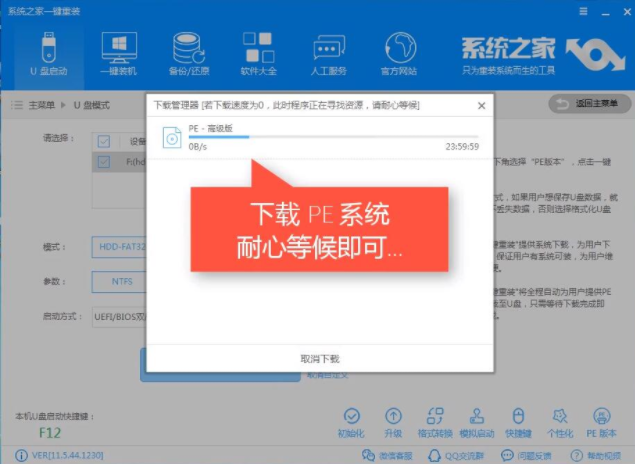Click the 0B/s download speed
The width and height of the screenshot is (635, 464).
click(198, 147)
